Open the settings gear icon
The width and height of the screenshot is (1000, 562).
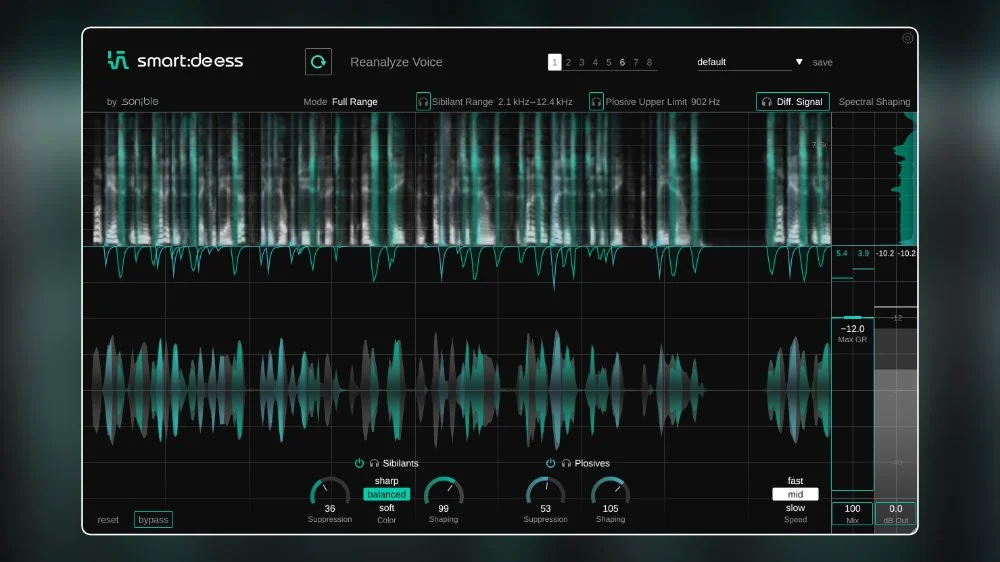[x=907, y=38]
